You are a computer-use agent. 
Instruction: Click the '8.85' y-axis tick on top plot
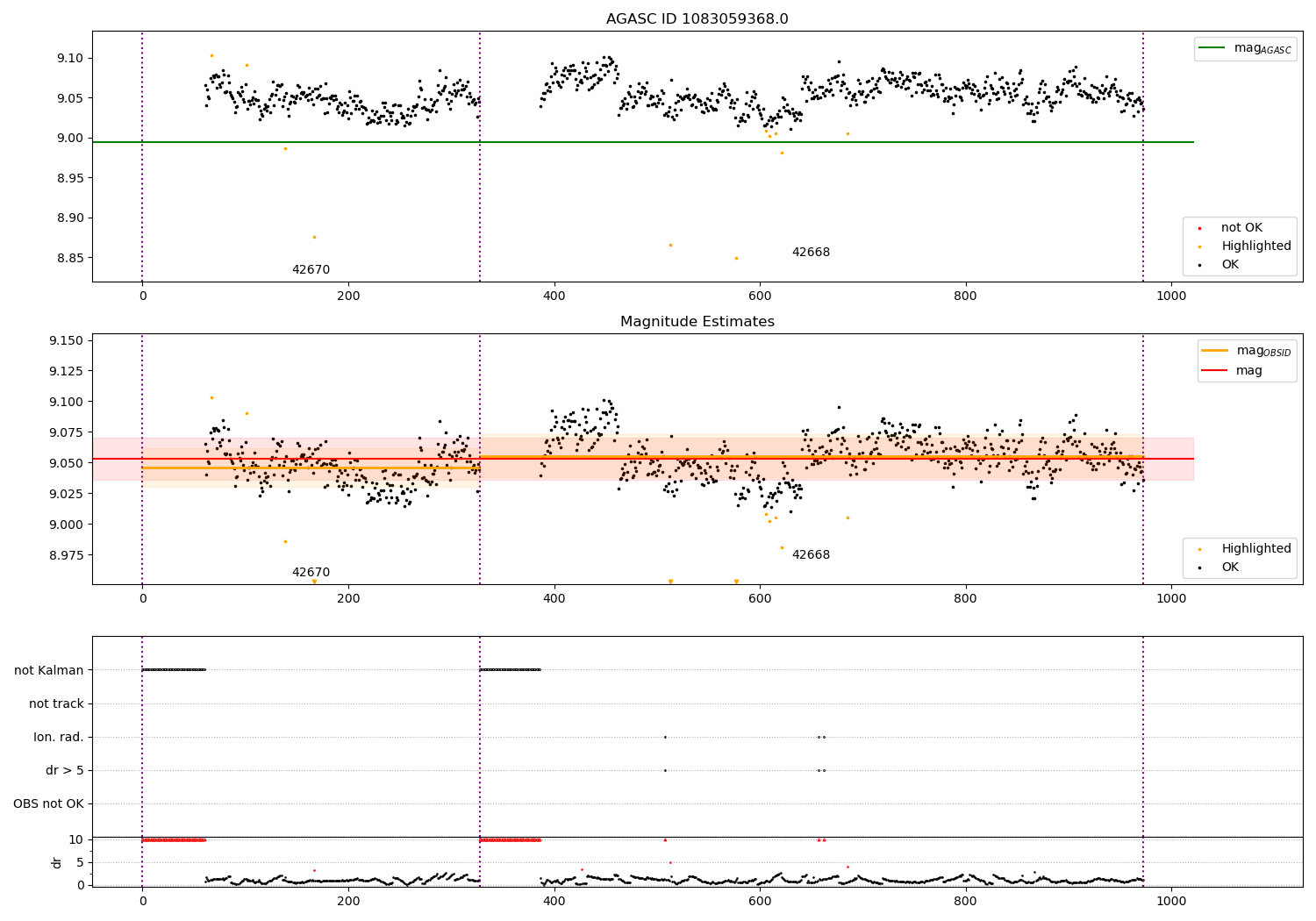tap(70, 258)
